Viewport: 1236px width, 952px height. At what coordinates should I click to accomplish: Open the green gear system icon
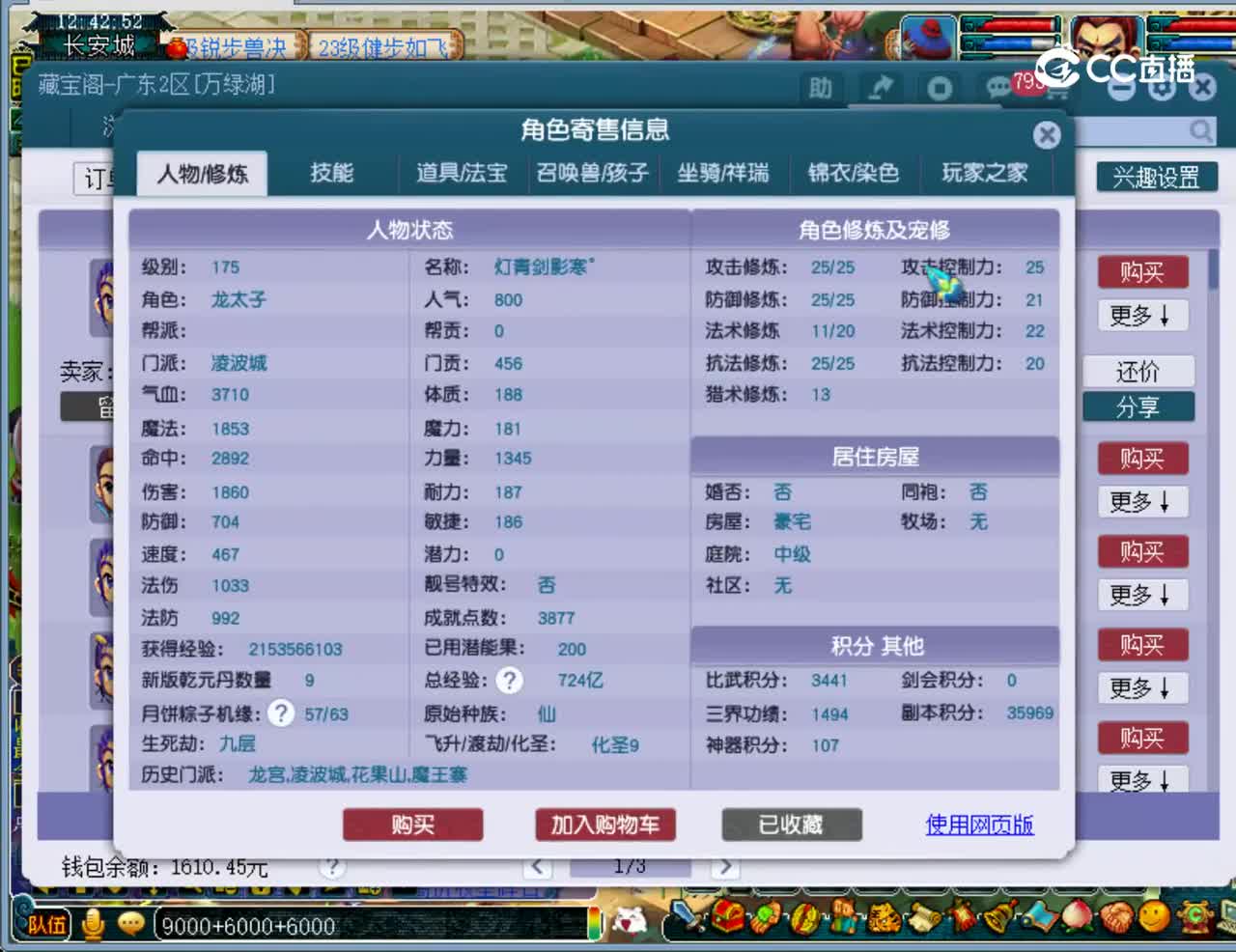(x=1194, y=915)
